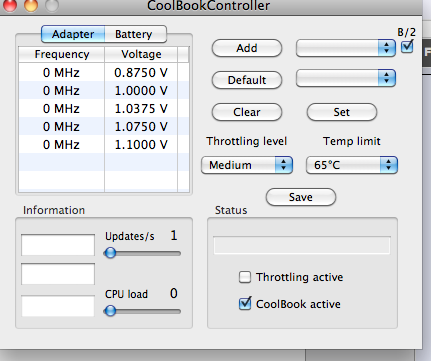Minimize the window with the yellow button
Screen dimensions: 431x361
(x=31, y=5)
